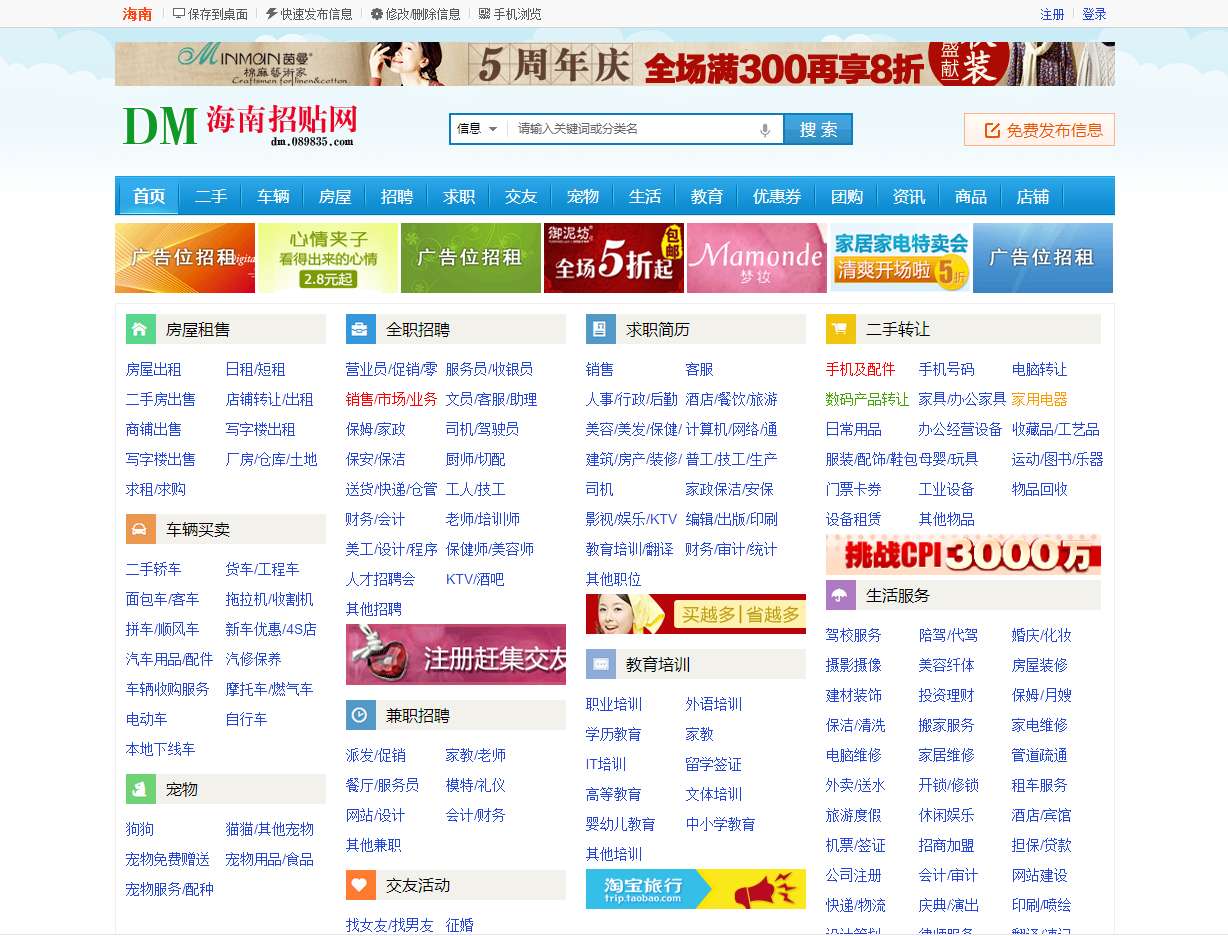
Task: Click the 买越多 省越多 banner
Action: point(696,614)
